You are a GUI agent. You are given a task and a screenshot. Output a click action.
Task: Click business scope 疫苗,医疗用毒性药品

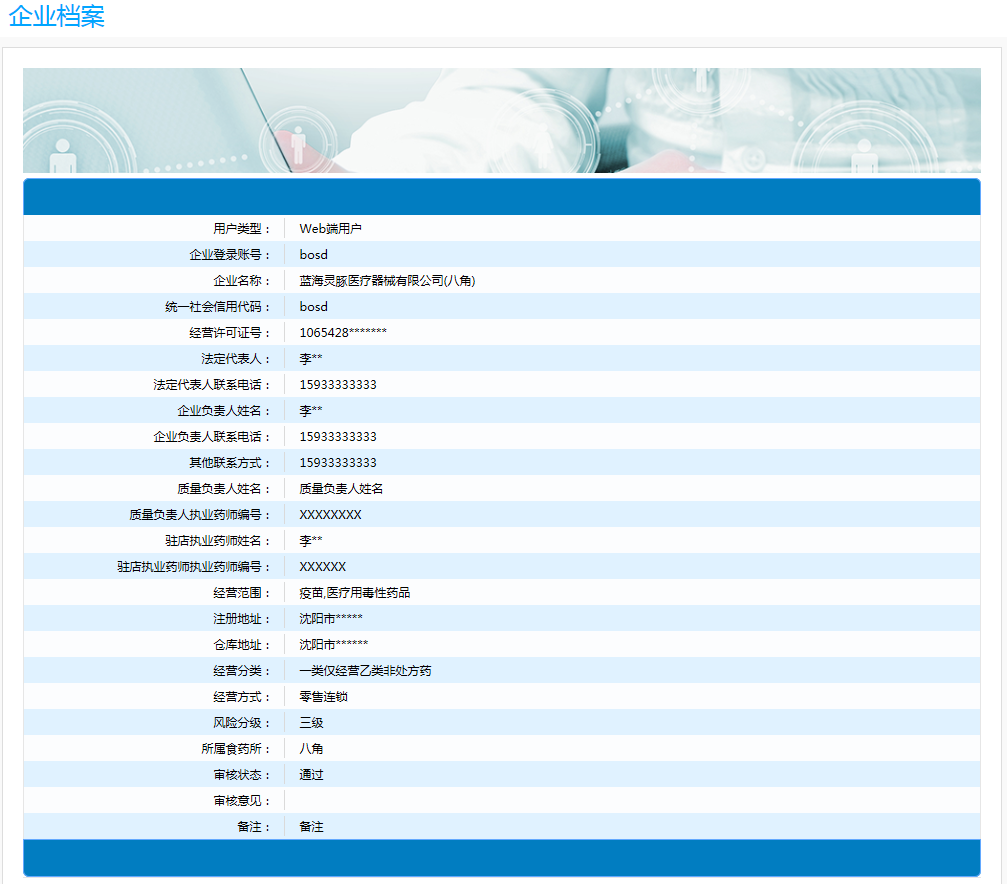point(354,593)
